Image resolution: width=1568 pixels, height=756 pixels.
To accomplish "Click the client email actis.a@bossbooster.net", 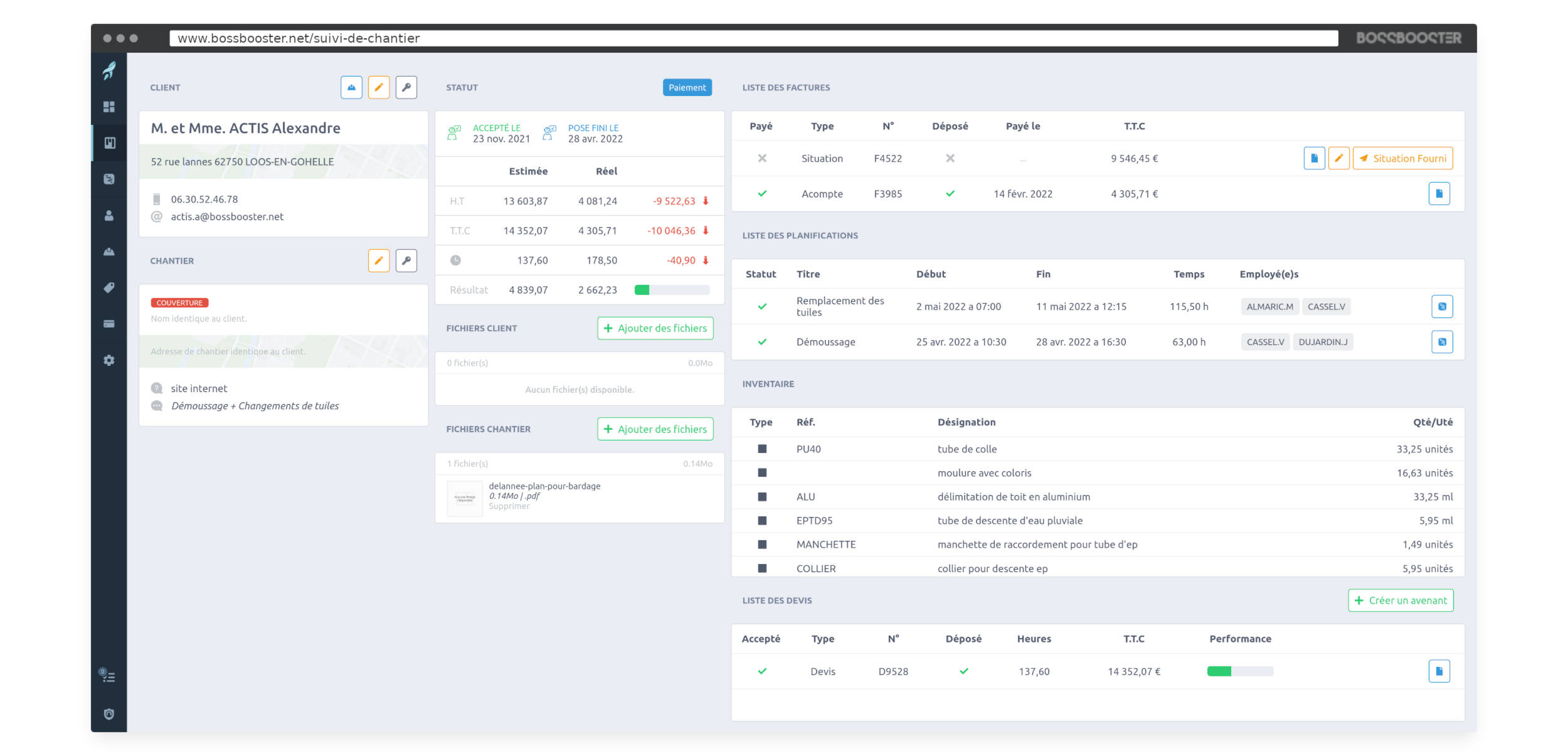I will (227, 216).
